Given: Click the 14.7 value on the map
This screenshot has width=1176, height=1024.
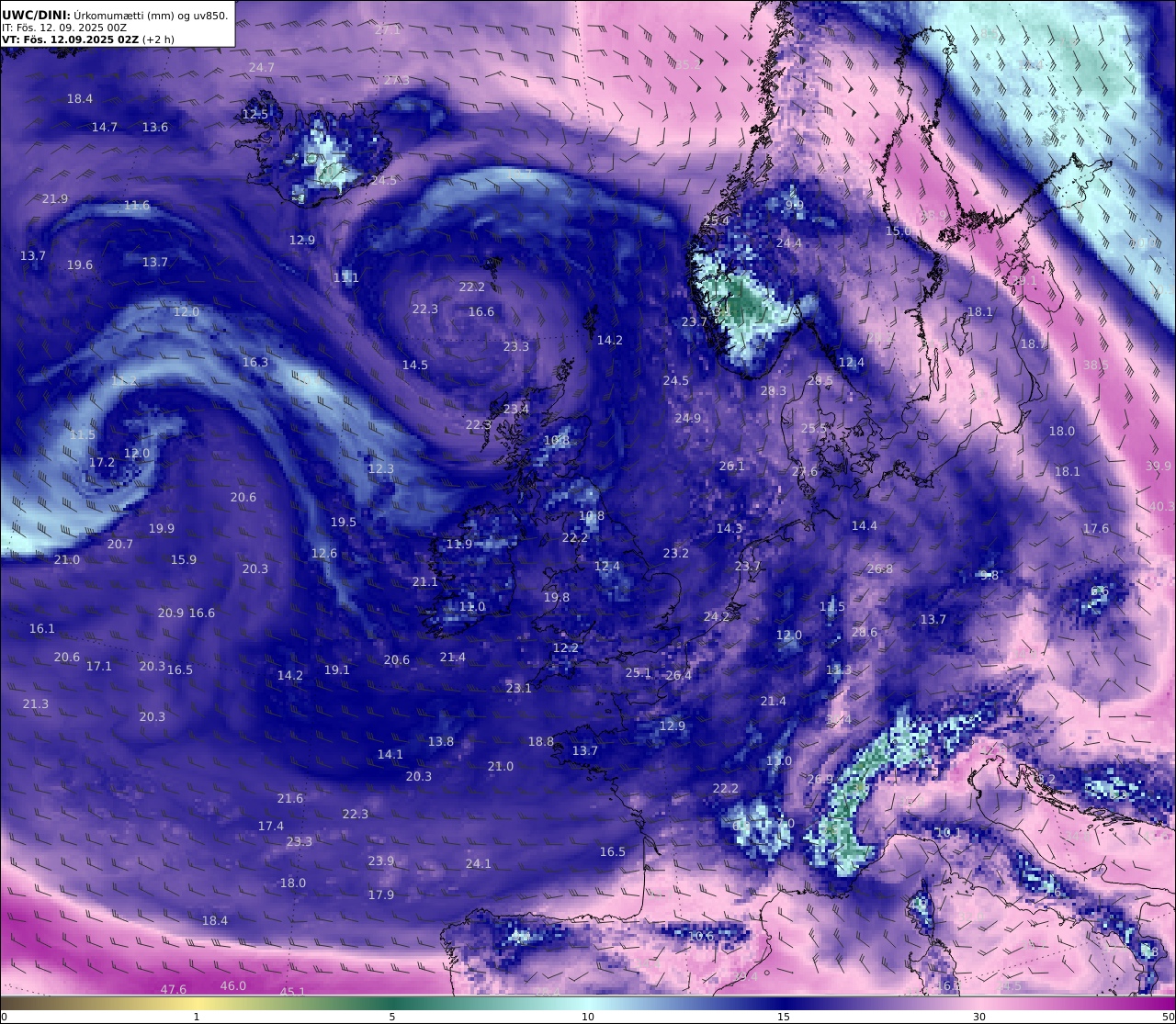Looking at the screenshot, I should click(105, 128).
